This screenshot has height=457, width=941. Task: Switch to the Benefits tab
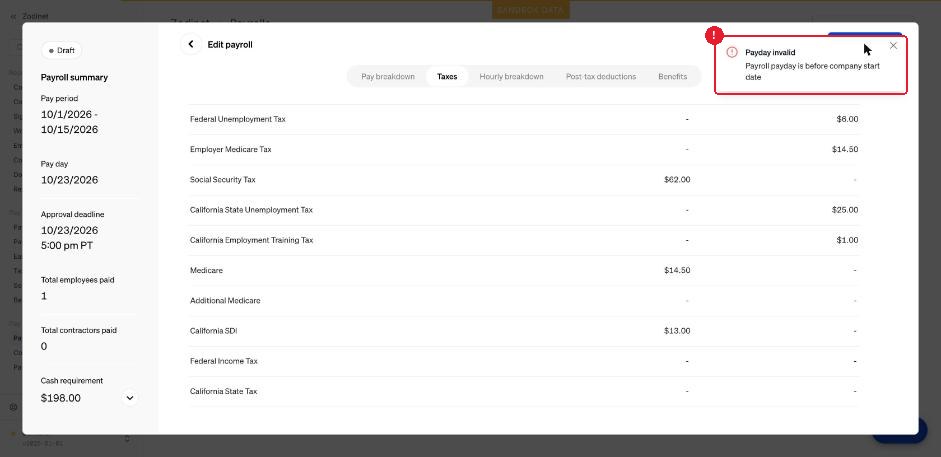[672, 77]
